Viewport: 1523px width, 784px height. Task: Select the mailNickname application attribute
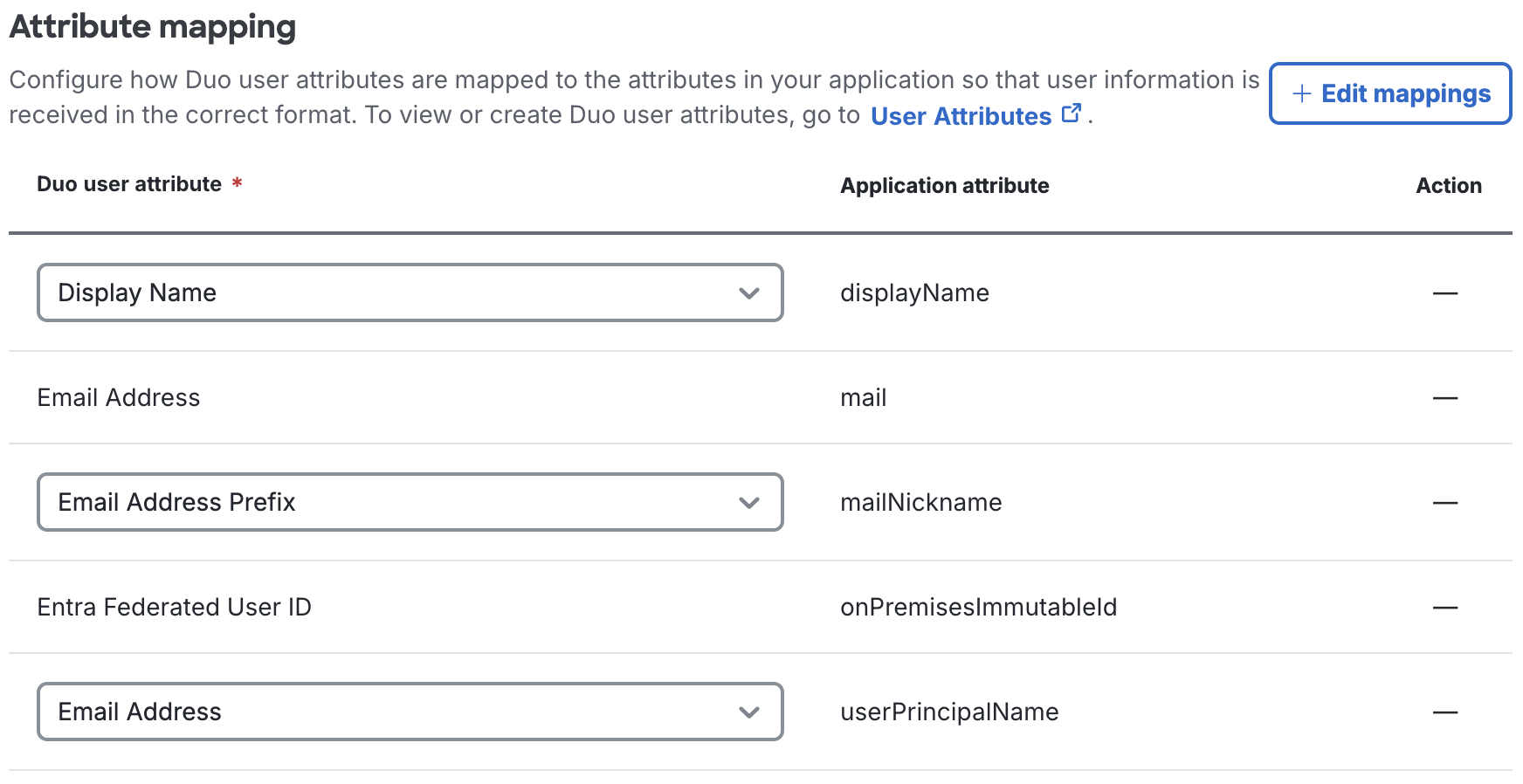(920, 502)
